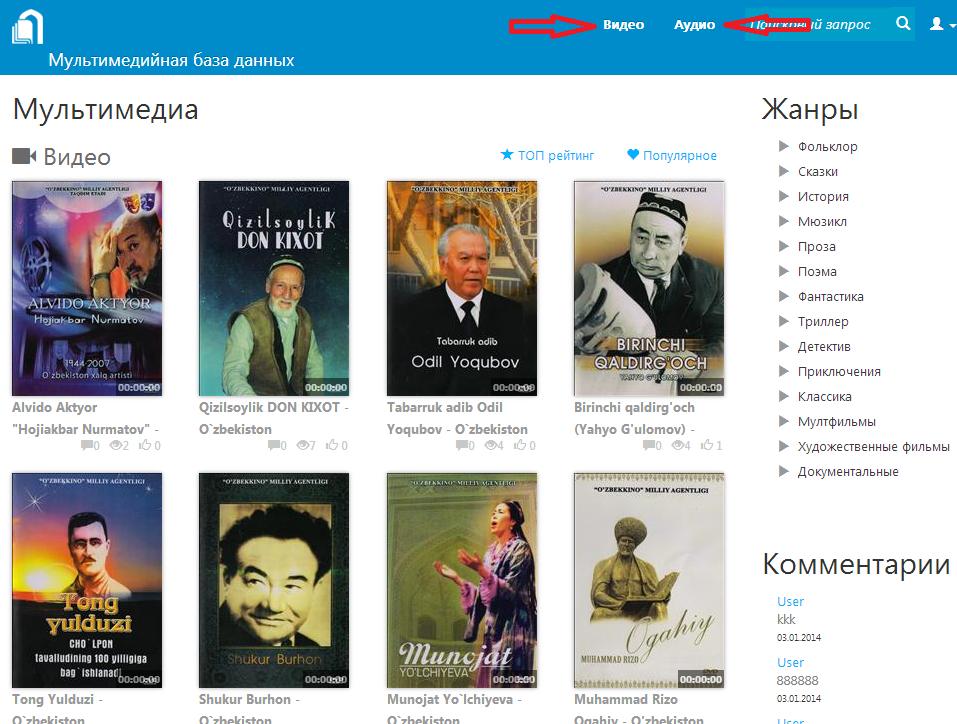Click thumbs-up icon under Tabarruk adib Odil Yoqubov
This screenshot has height=724, width=957.
click(518, 446)
